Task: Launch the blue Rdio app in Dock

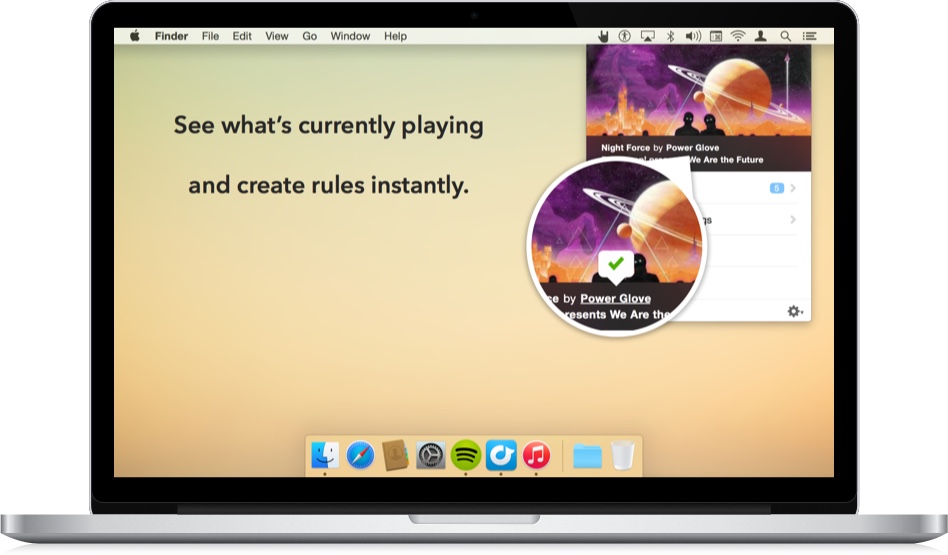Action: pyautogui.click(x=501, y=455)
